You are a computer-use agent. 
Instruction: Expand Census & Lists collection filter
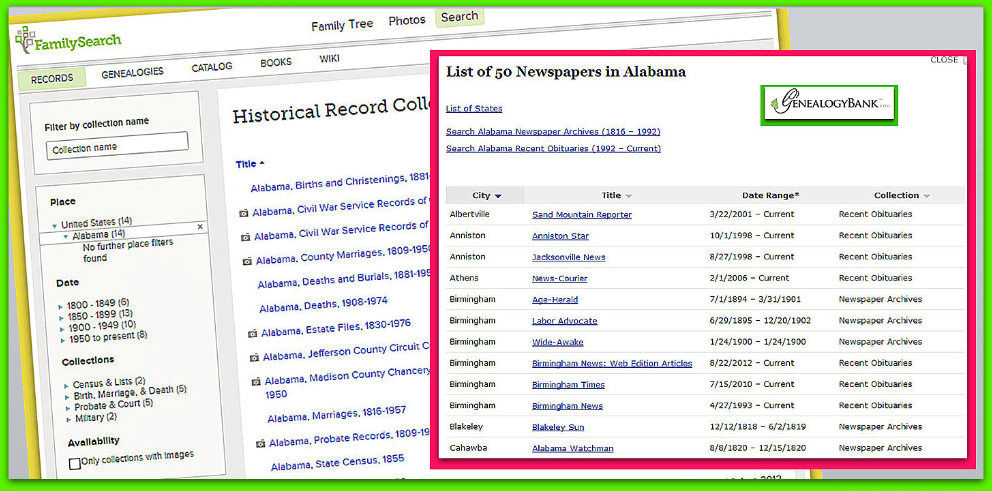point(66,385)
